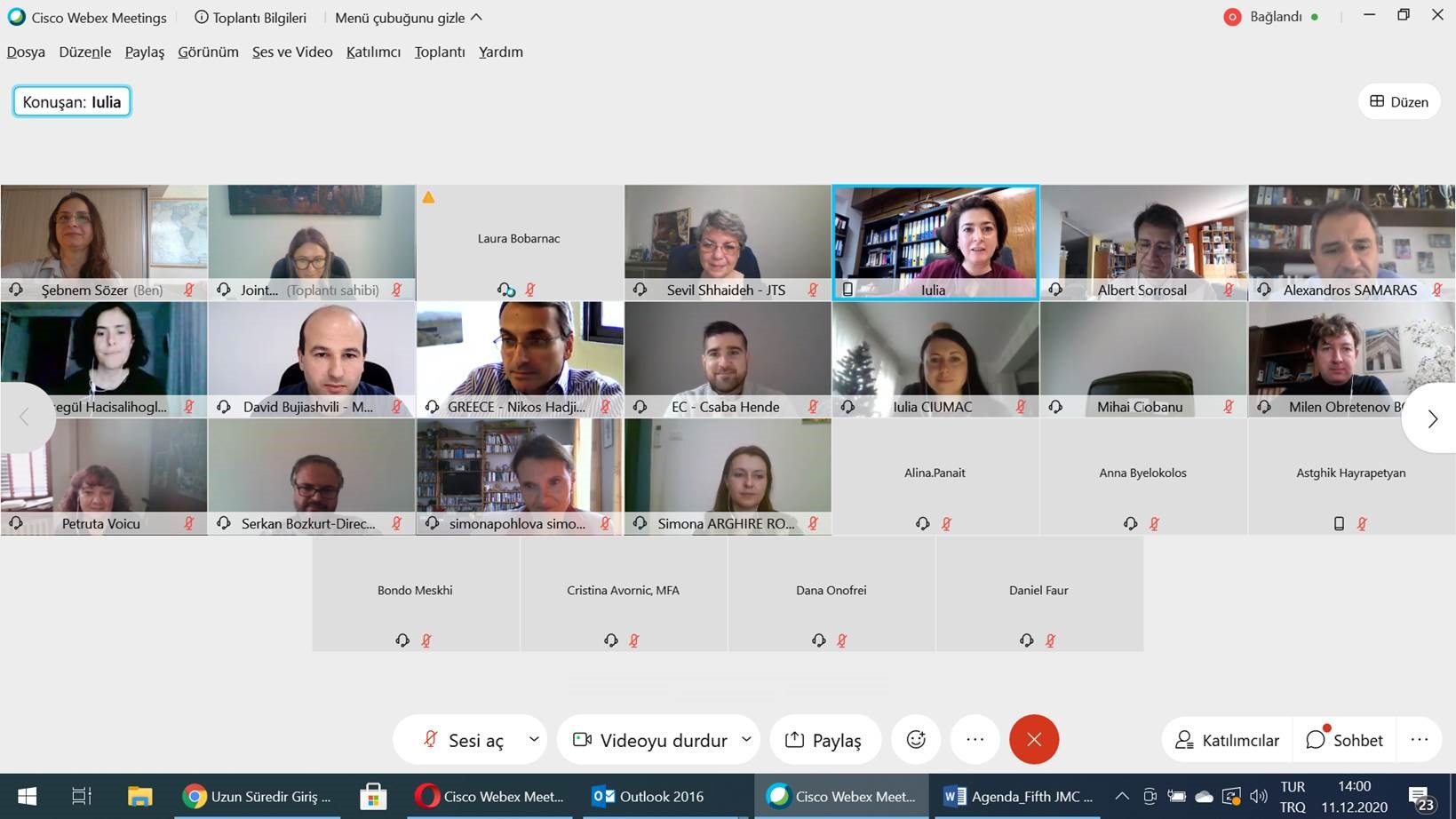Open Outlook 2016 from the taskbar
Image resolution: width=1456 pixels, height=819 pixels.
[648, 797]
